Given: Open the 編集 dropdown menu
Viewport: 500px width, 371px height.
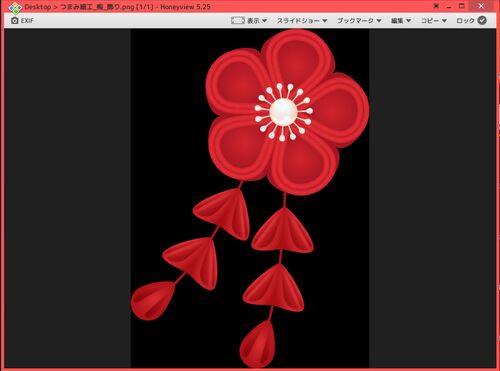Looking at the screenshot, I should 401,21.
